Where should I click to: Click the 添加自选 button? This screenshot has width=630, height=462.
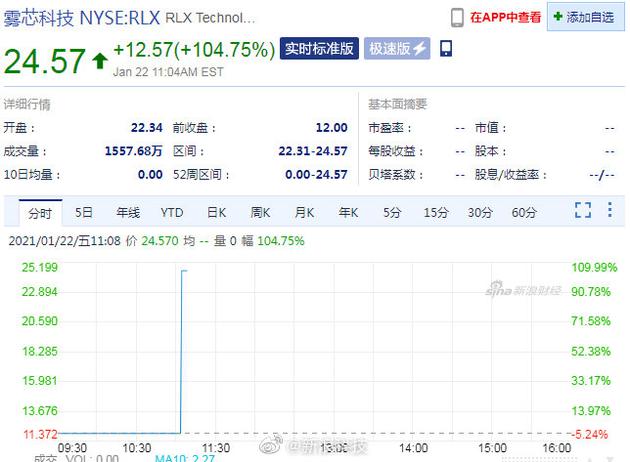pos(585,17)
